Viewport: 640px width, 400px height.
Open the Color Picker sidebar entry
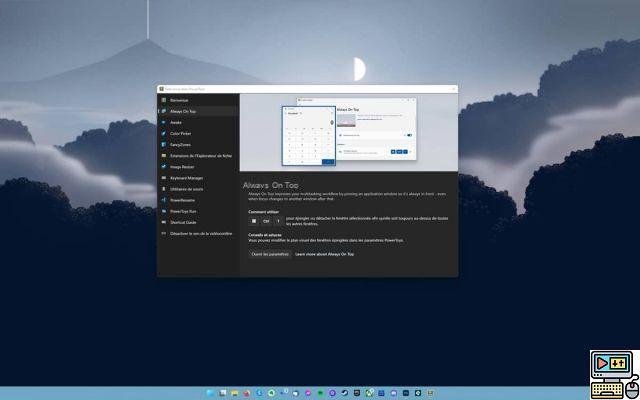tap(198, 133)
